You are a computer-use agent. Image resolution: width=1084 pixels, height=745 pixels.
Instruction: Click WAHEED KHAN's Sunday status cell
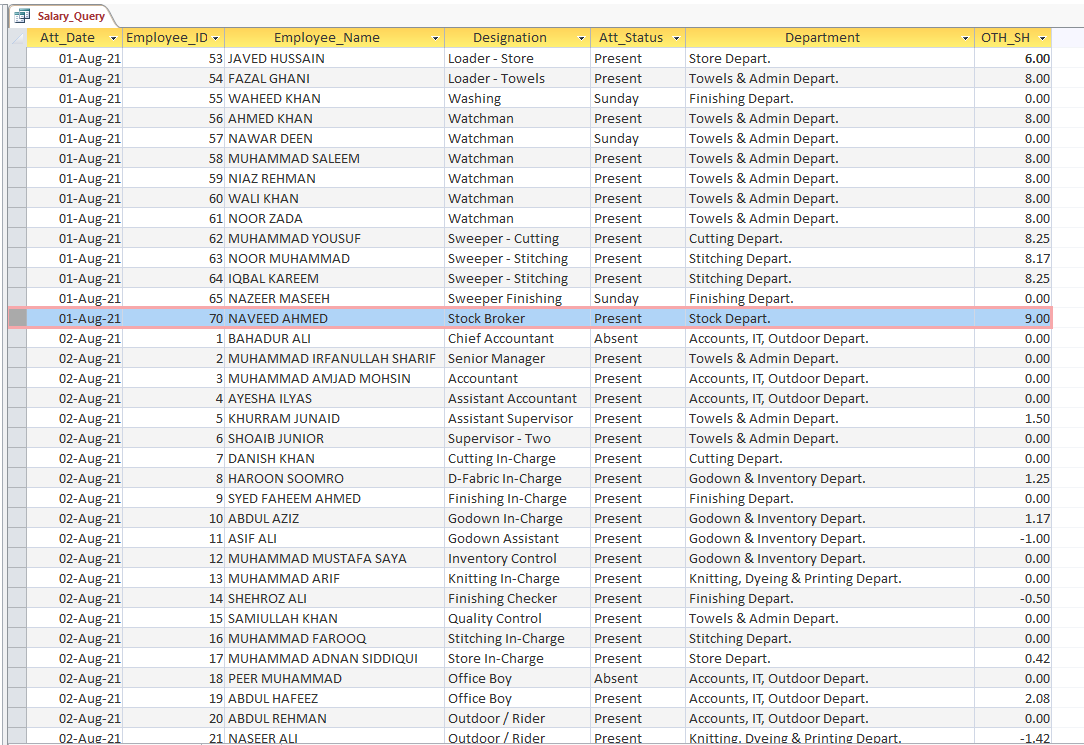click(x=637, y=99)
